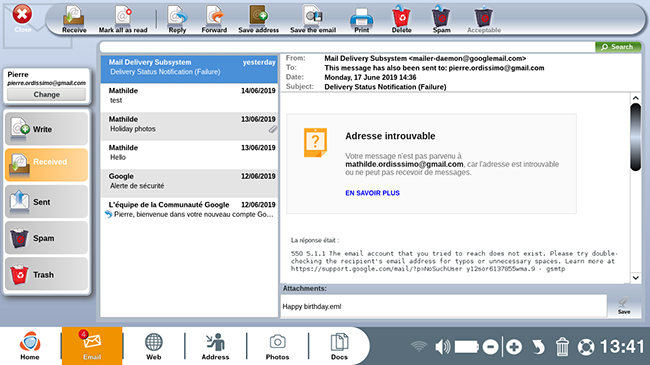Click the sender address in From field
Image resolution: width=650 pixels, height=365 pixels.
[x=468, y=58]
